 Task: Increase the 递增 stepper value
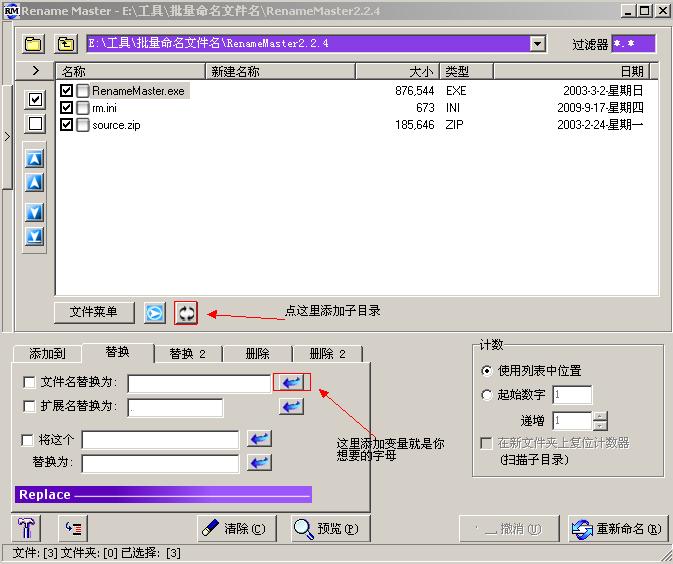coord(600,416)
